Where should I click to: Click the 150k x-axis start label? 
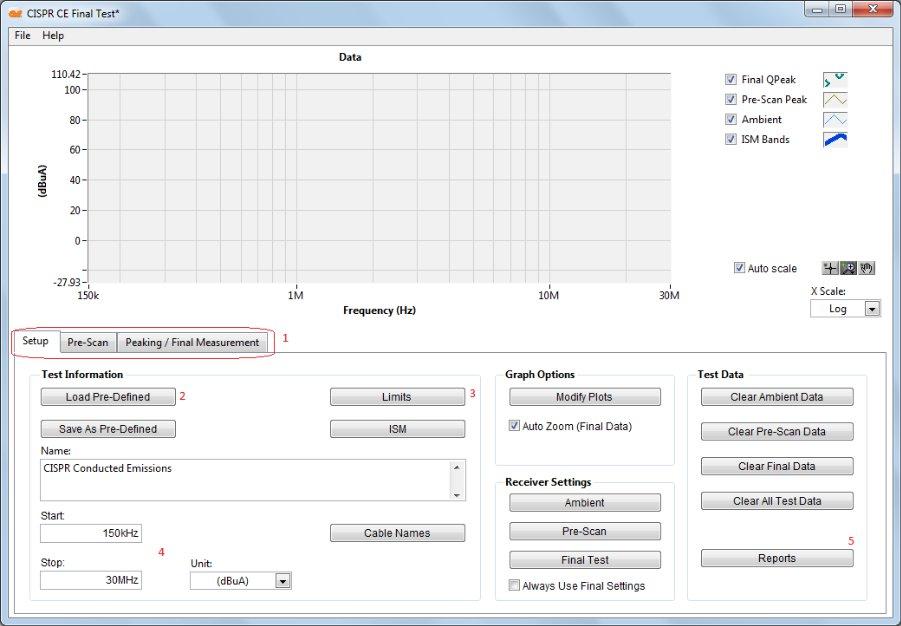click(88, 295)
